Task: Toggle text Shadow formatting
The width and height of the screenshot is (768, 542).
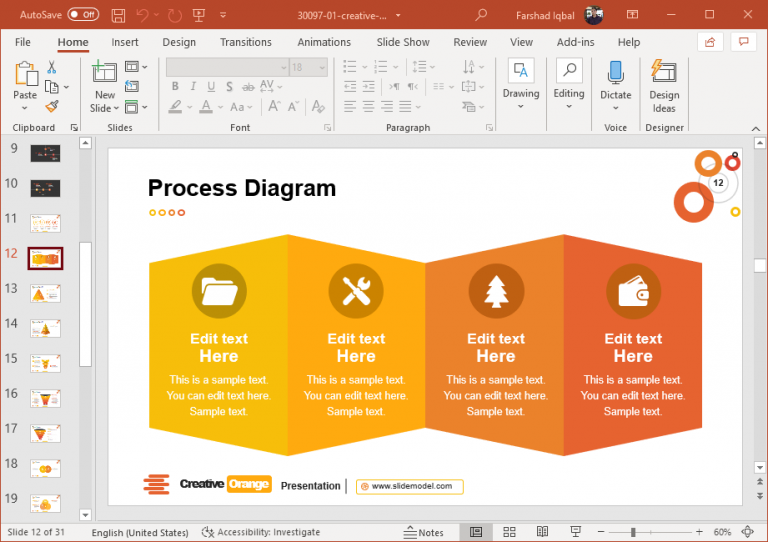Action: click(x=229, y=87)
